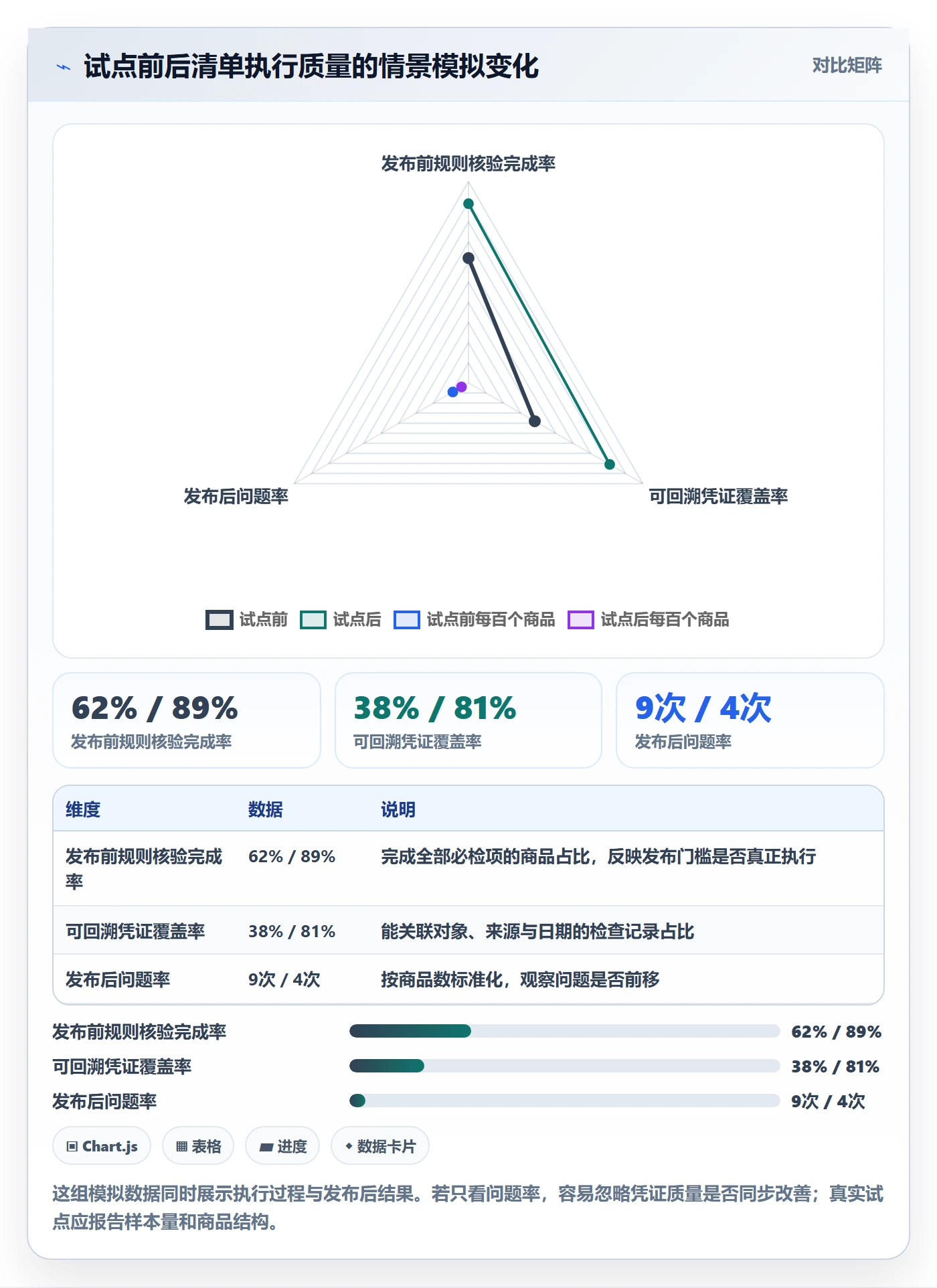Click the 发布后问题率 radar axis label
This screenshot has width=937, height=1288.
(x=236, y=496)
